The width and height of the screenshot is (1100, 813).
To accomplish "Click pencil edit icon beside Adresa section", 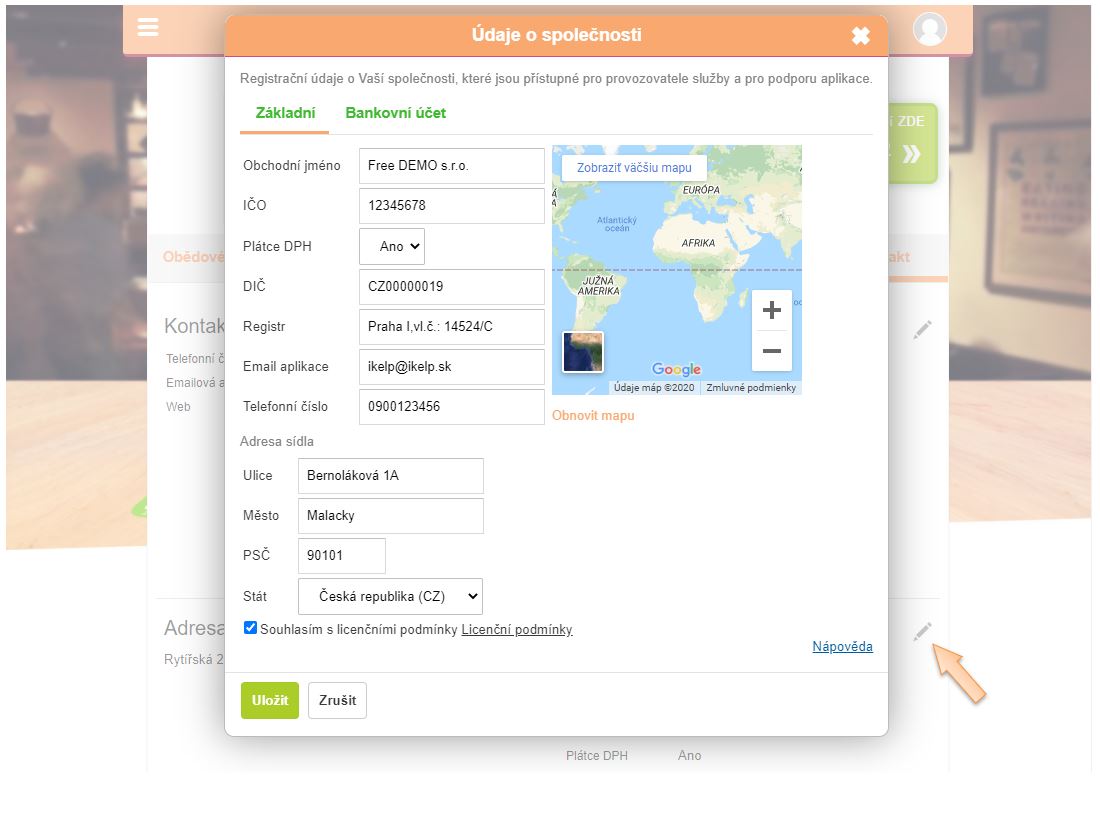I will [x=922, y=631].
